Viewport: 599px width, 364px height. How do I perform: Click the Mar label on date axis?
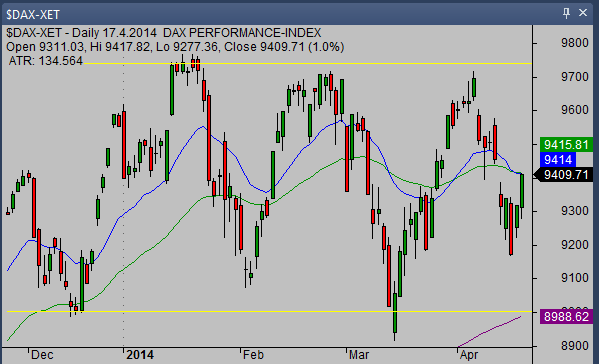[359, 355]
